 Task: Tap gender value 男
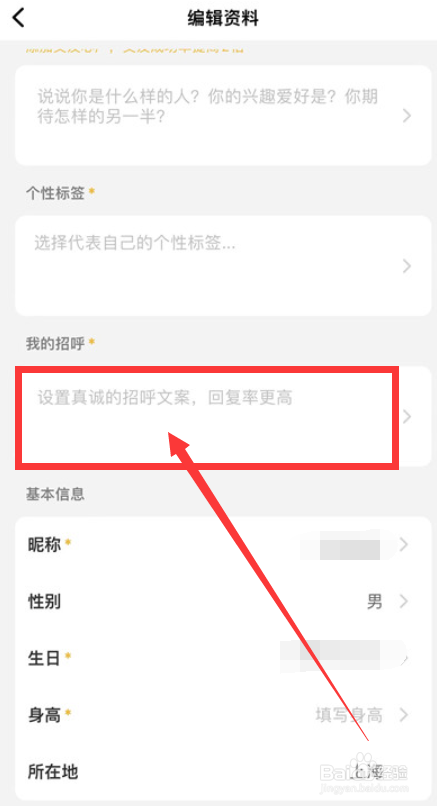[374, 601]
